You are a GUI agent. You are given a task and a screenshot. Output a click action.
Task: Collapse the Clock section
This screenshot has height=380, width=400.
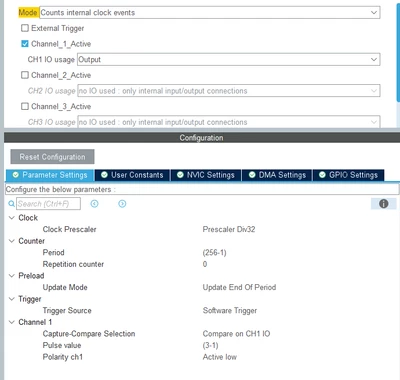(x=12, y=218)
